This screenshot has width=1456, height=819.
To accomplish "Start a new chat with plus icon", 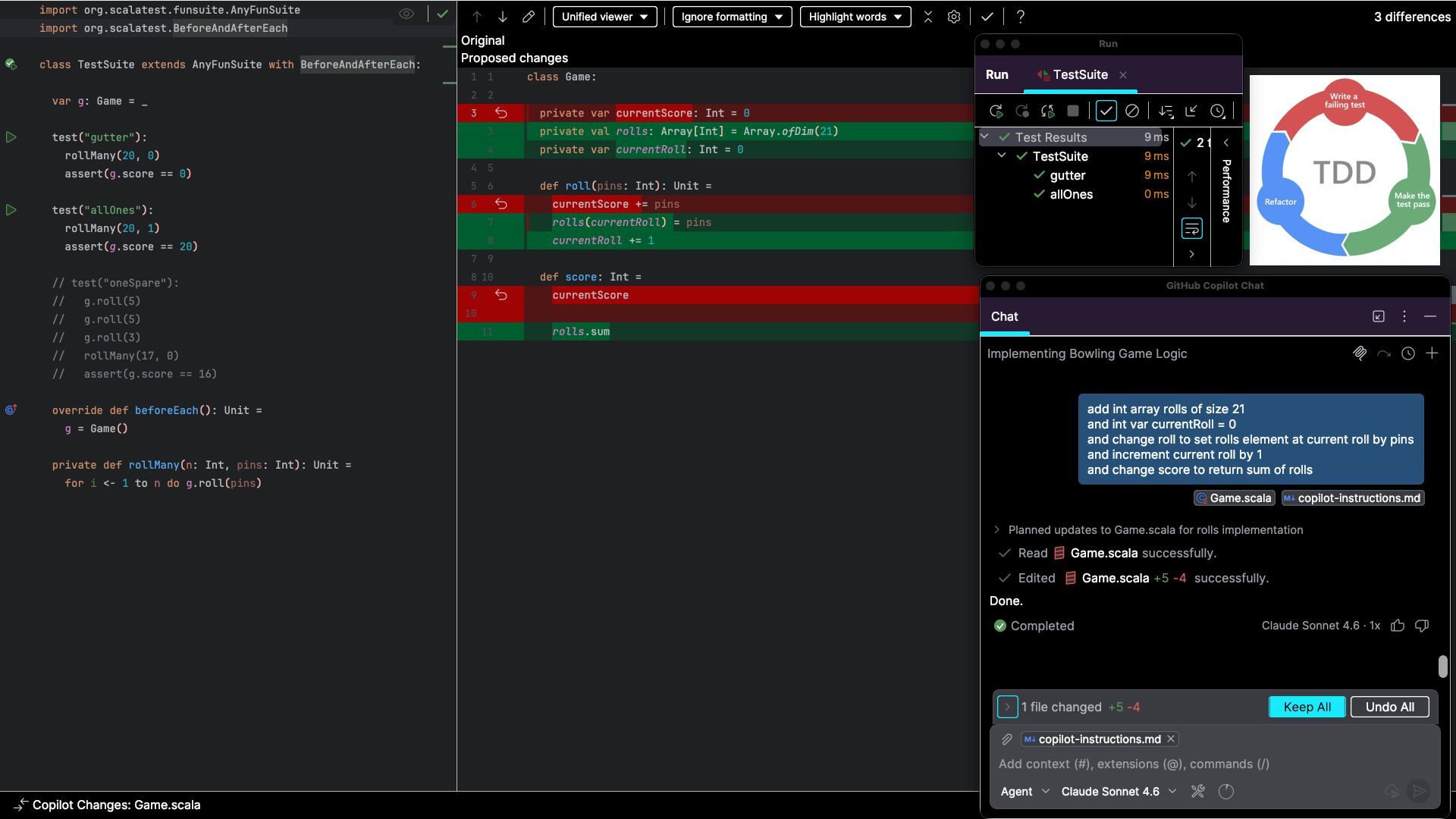I will (1432, 353).
